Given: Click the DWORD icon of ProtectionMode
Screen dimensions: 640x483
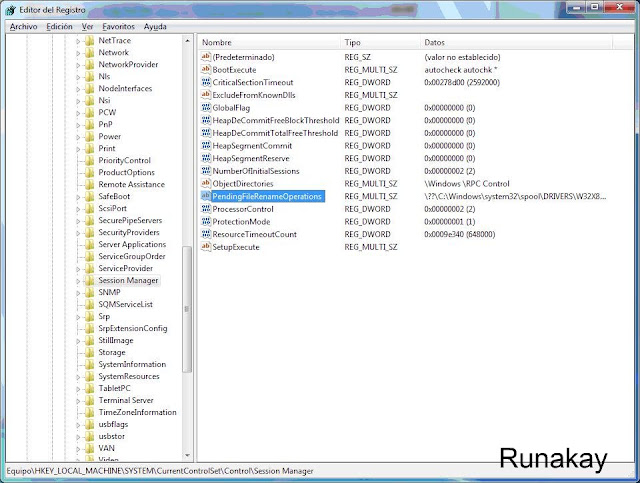Looking at the screenshot, I should tap(206, 221).
